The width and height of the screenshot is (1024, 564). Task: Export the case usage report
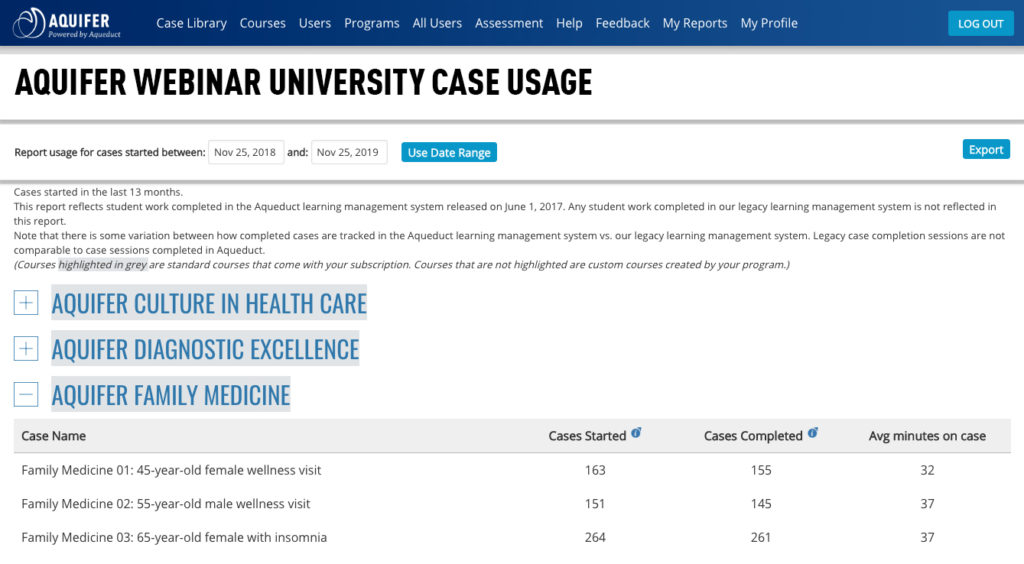(986, 149)
